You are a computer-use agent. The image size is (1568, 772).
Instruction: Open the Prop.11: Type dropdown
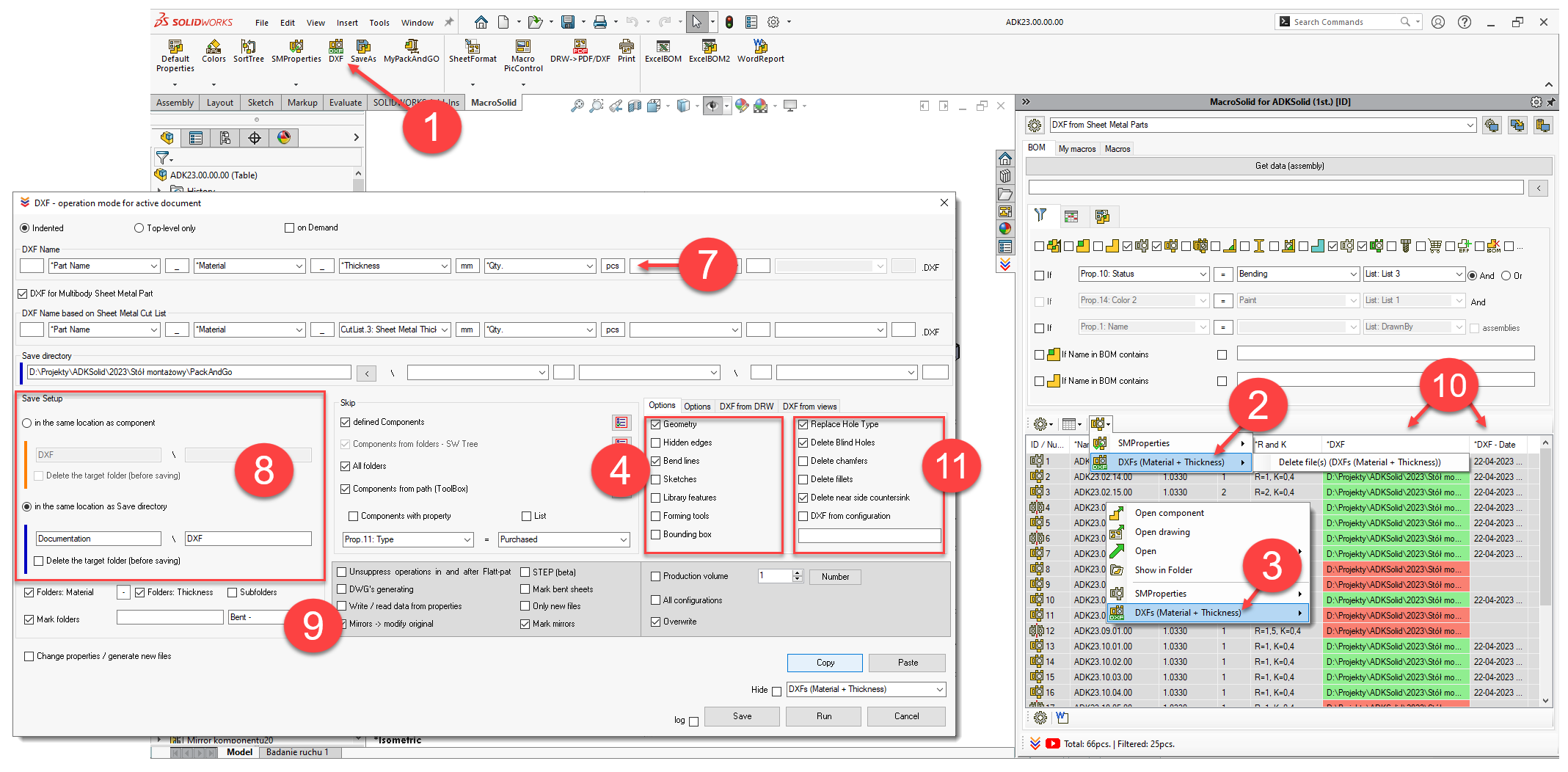coord(408,539)
